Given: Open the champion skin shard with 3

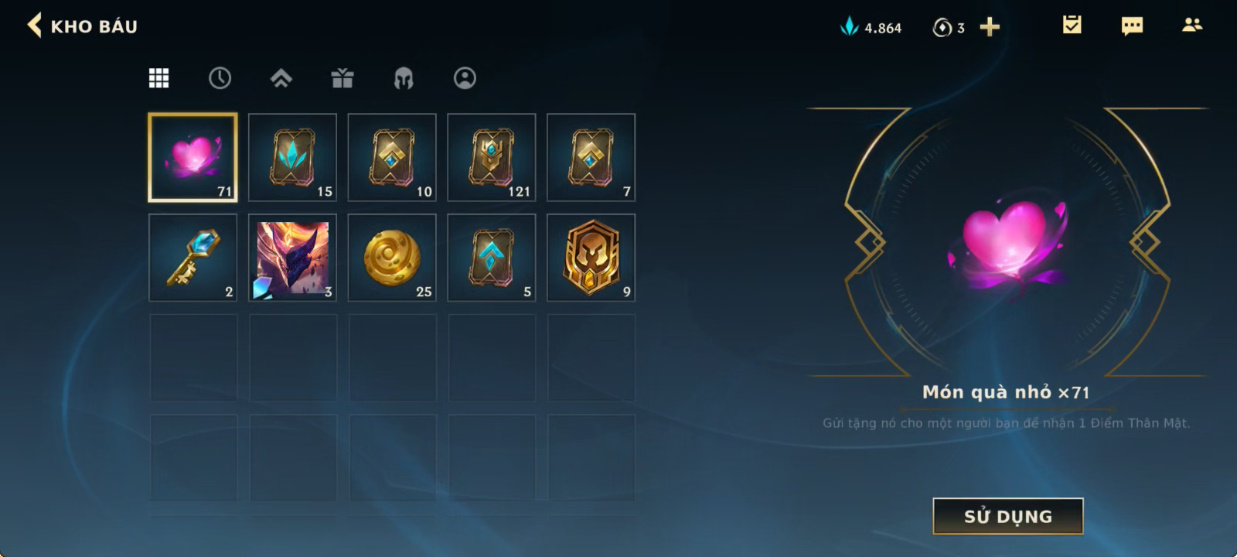Looking at the screenshot, I should 292,257.
